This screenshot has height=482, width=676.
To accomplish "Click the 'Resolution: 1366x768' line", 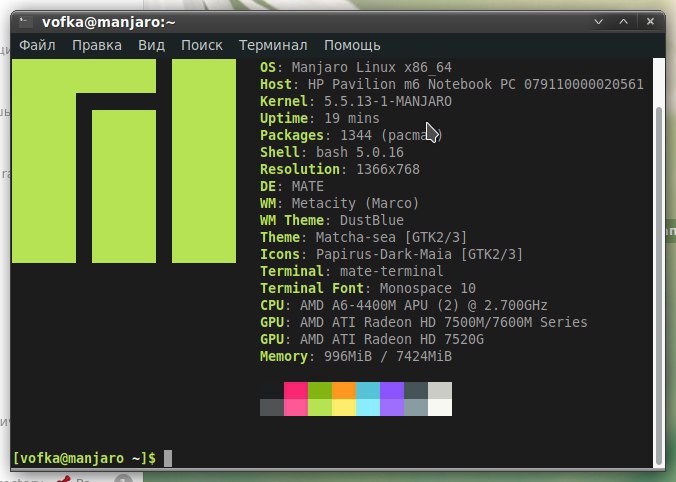I will pos(340,169).
